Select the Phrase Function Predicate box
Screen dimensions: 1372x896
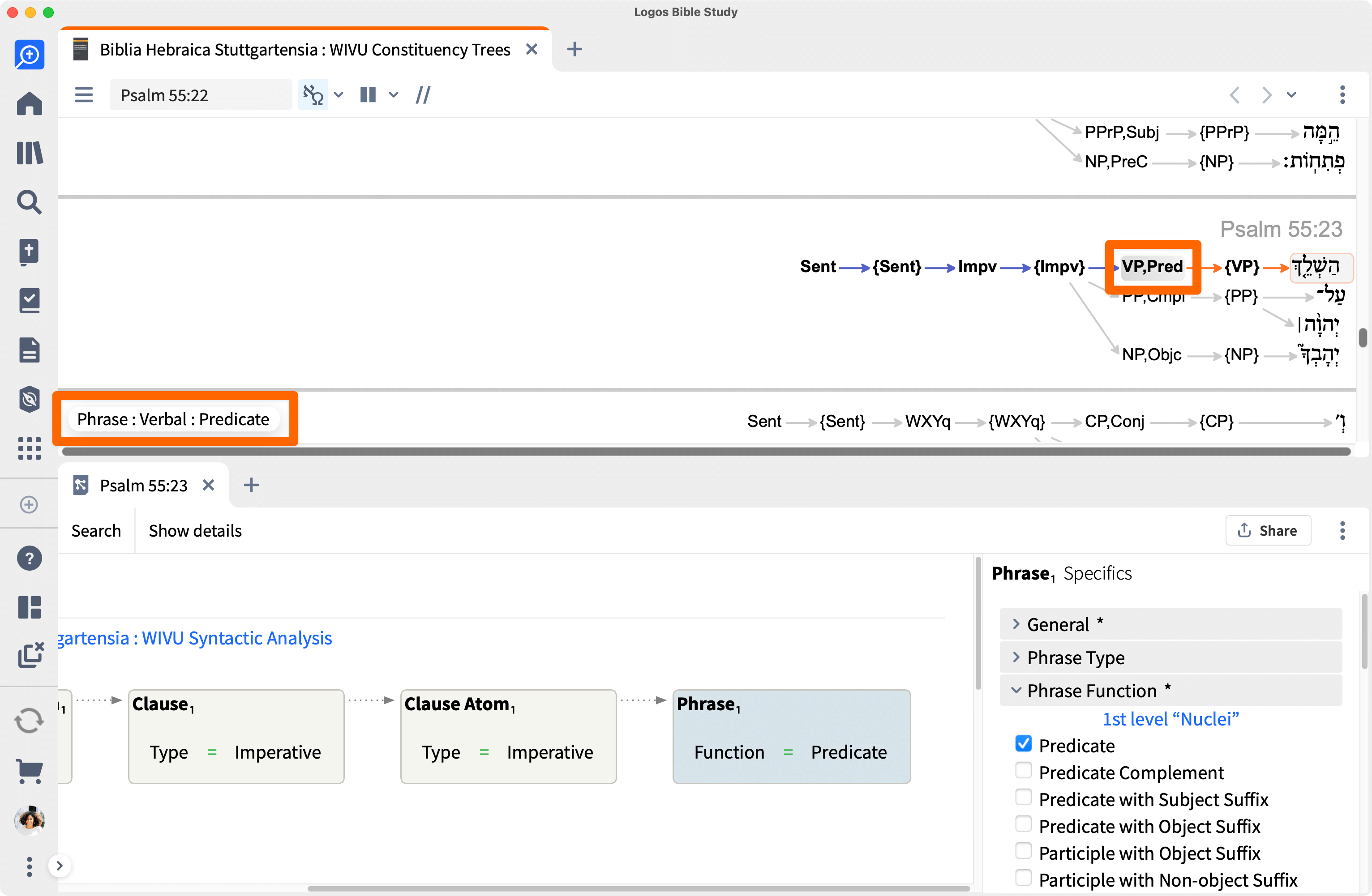point(792,737)
